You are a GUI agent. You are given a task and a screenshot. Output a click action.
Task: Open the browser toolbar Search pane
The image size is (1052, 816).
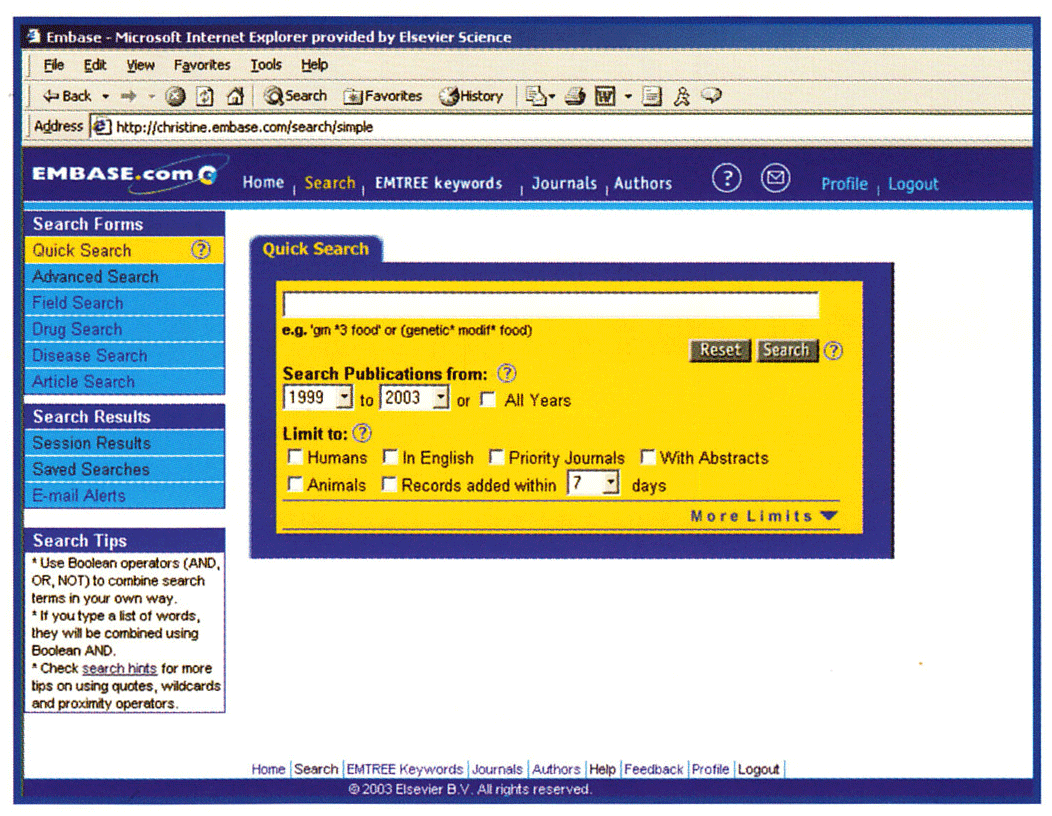[295, 96]
